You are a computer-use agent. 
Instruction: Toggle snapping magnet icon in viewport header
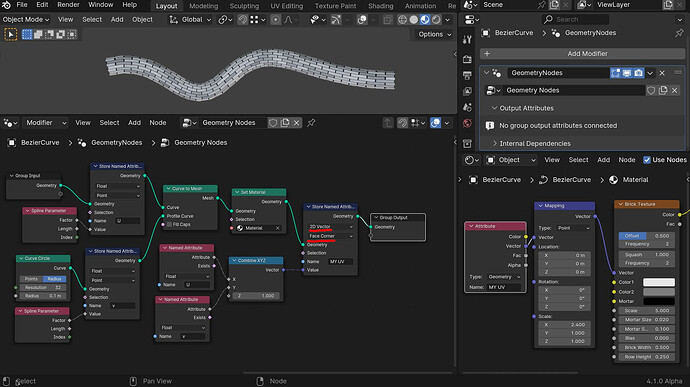coord(242,20)
